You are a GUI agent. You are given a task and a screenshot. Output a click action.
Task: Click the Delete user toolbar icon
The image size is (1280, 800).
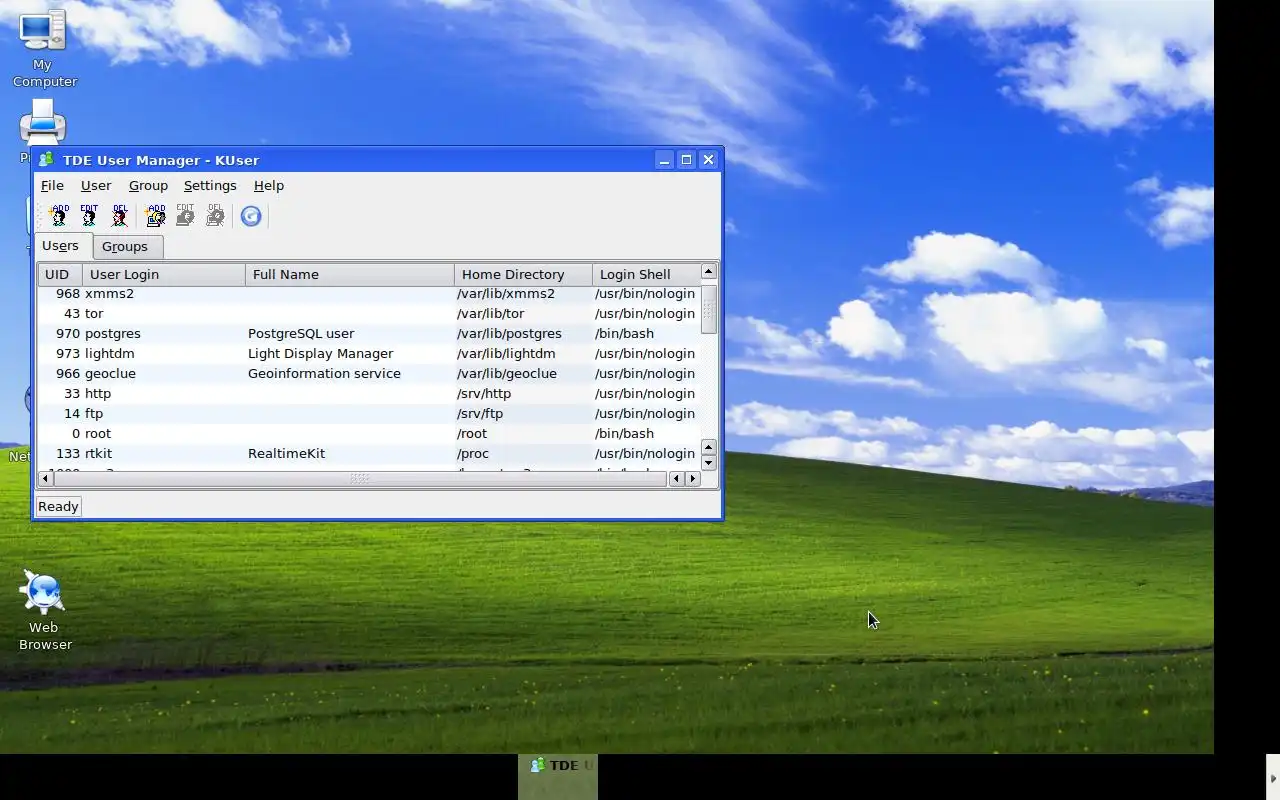point(119,215)
